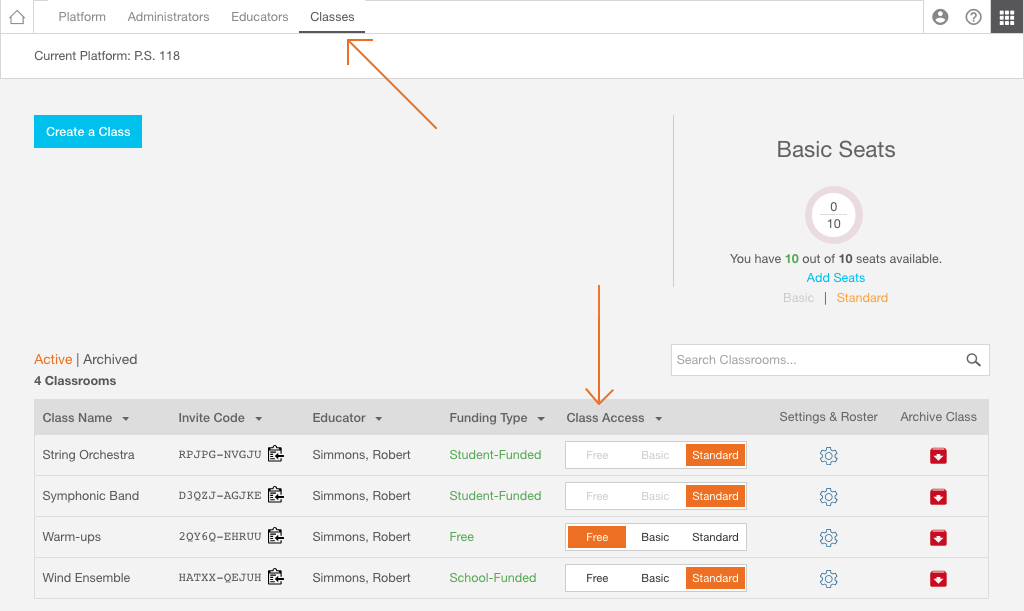Set Wind Ensemble access to Free

pyautogui.click(x=597, y=578)
